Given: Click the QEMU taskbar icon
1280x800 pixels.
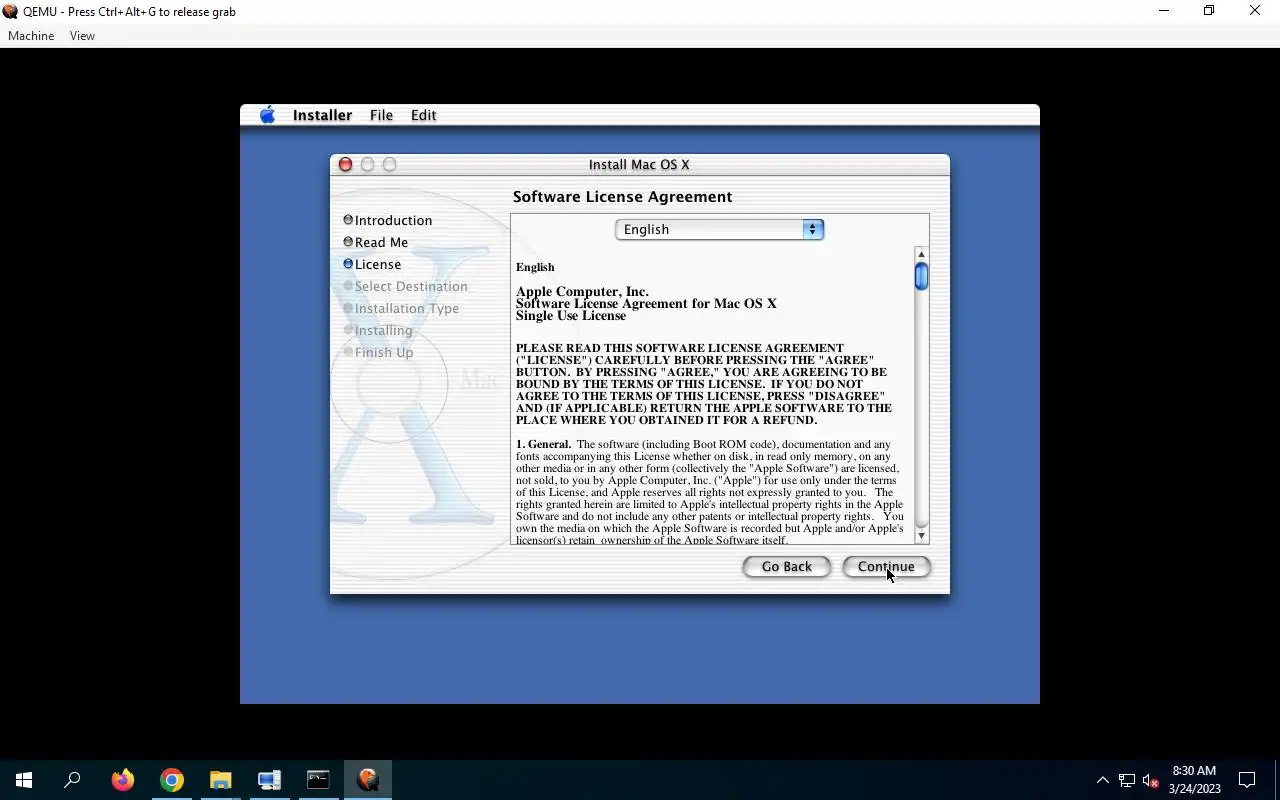Looking at the screenshot, I should 367,780.
